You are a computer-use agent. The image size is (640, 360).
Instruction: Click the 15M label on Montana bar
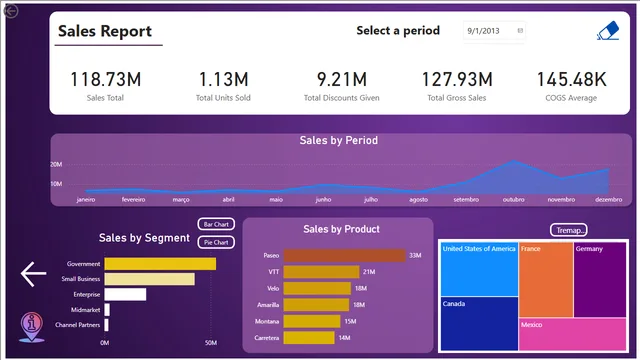click(x=350, y=321)
